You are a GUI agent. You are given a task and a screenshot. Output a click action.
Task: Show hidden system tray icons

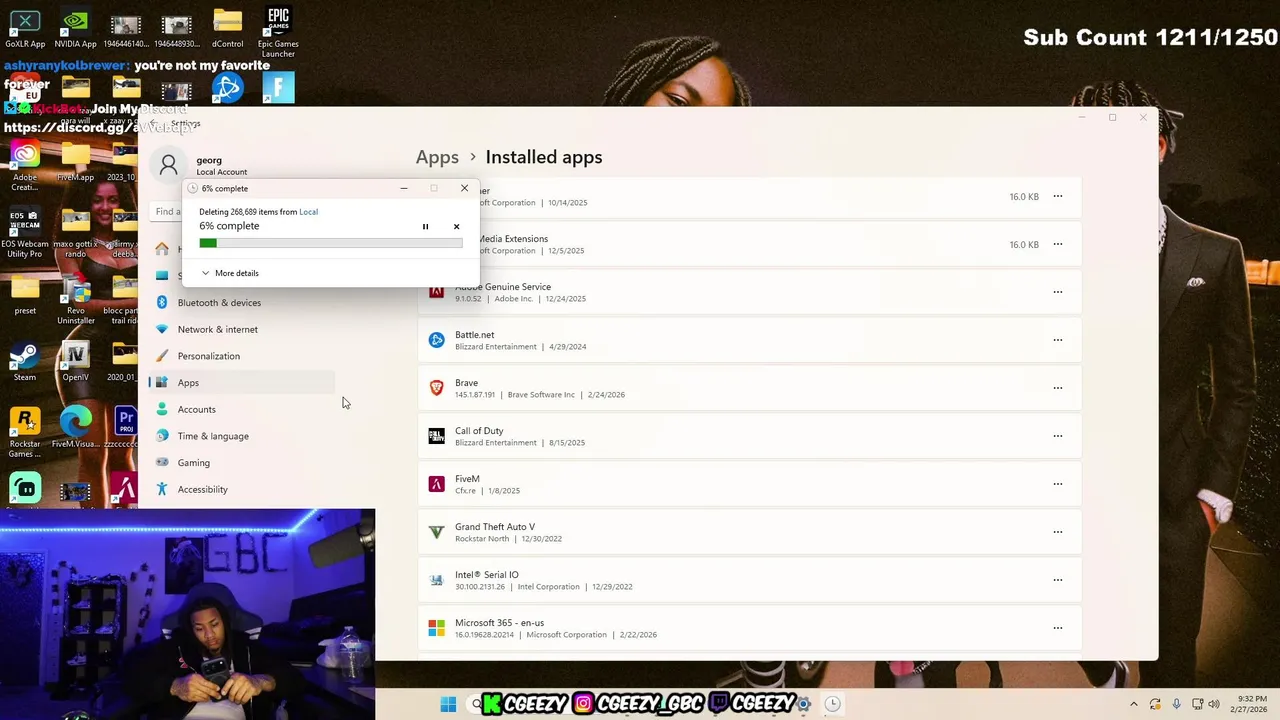[x=1134, y=704]
